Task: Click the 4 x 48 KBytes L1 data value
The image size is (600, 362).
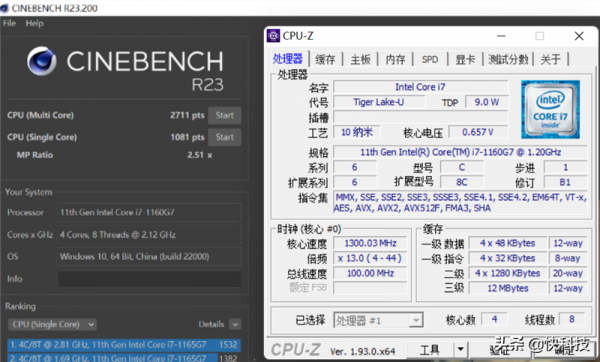Action: point(507,243)
